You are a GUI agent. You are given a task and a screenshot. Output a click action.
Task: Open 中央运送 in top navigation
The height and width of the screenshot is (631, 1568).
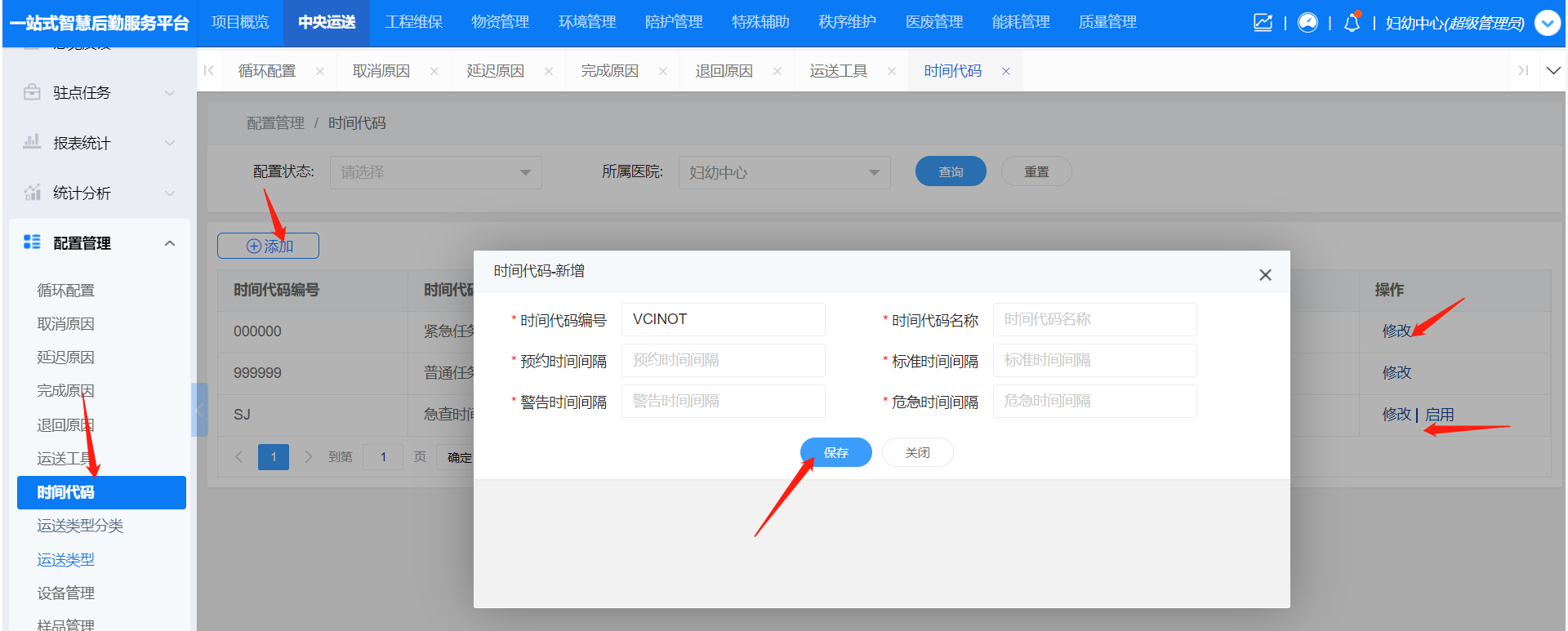327,22
